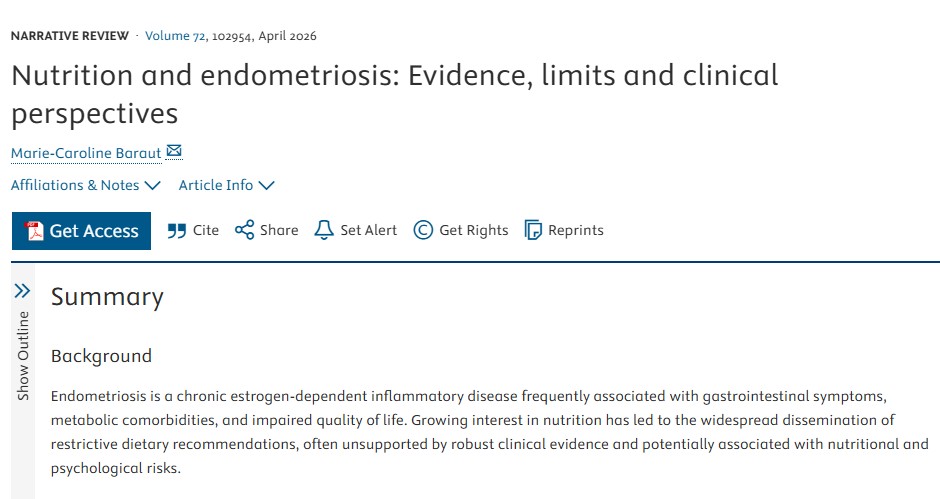
Task: Choose the Set Alert text
Action: click(x=369, y=230)
